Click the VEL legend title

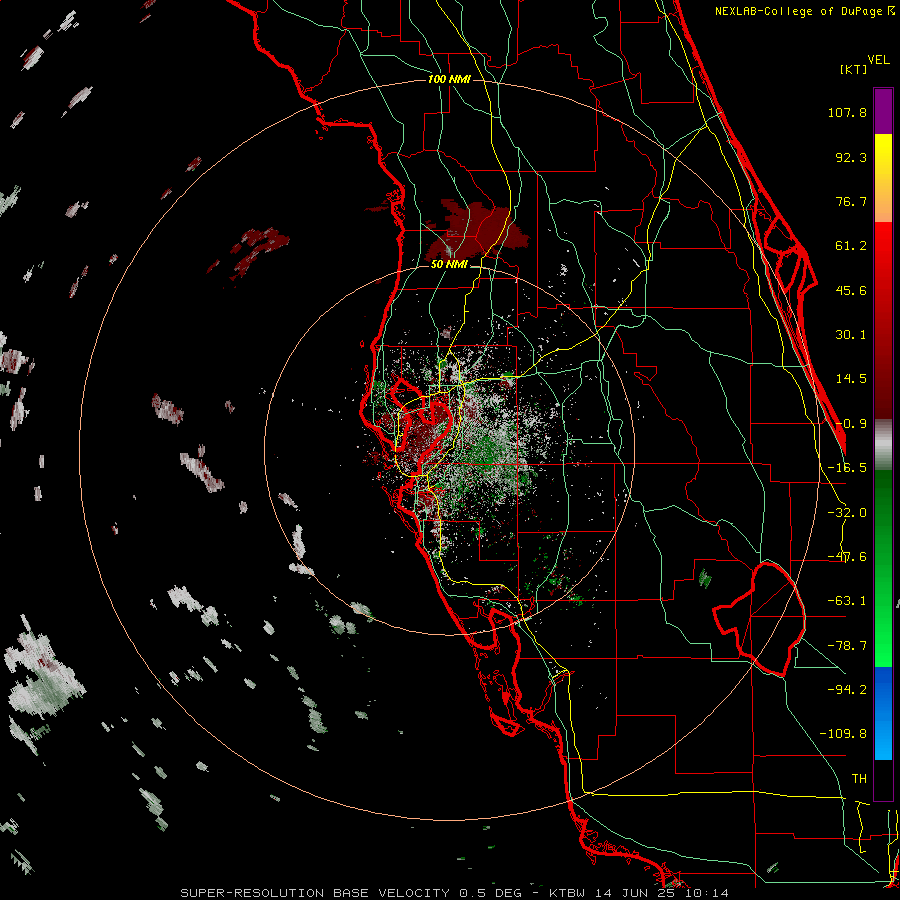coord(878,60)
